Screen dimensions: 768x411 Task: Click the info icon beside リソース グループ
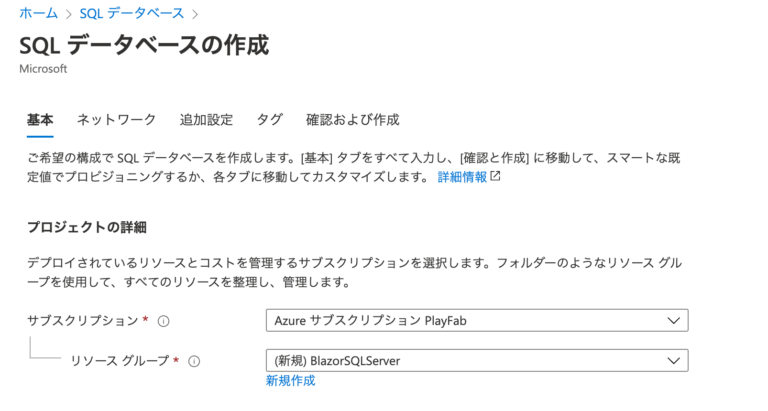point(194,361)
